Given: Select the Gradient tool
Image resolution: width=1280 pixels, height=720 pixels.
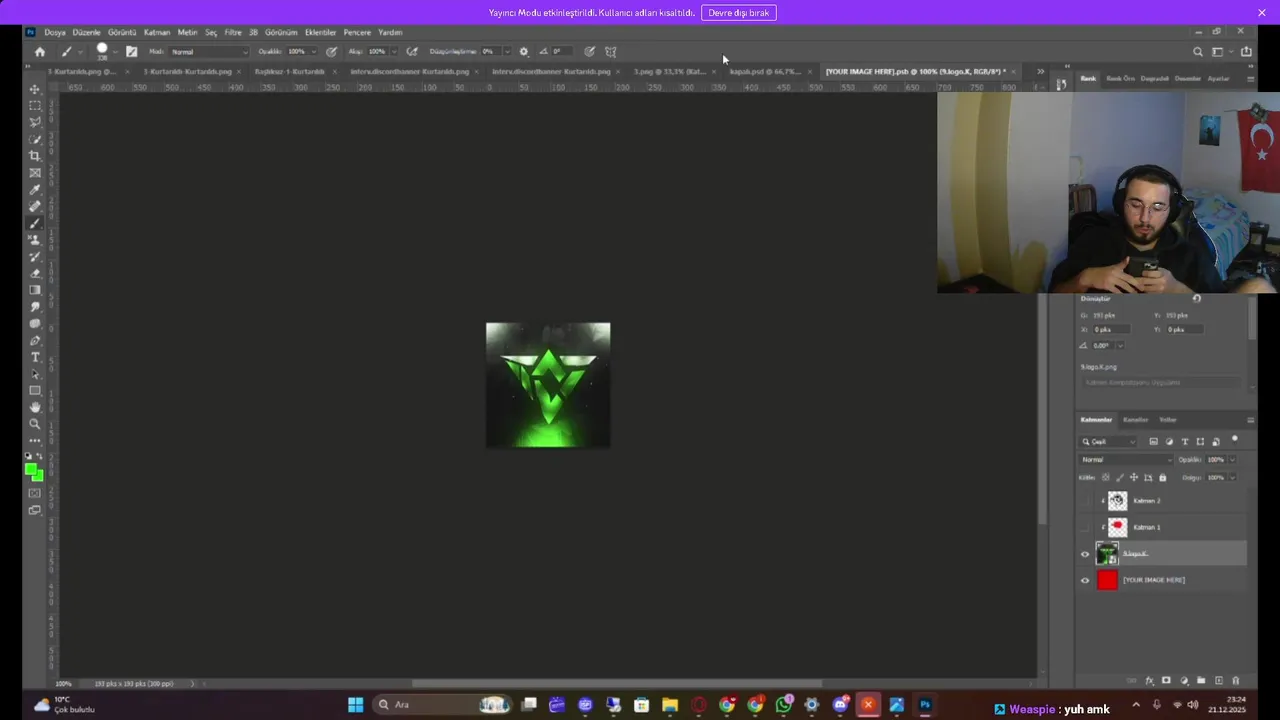Looking at the screenshot, I should click(x=35, y=290).
